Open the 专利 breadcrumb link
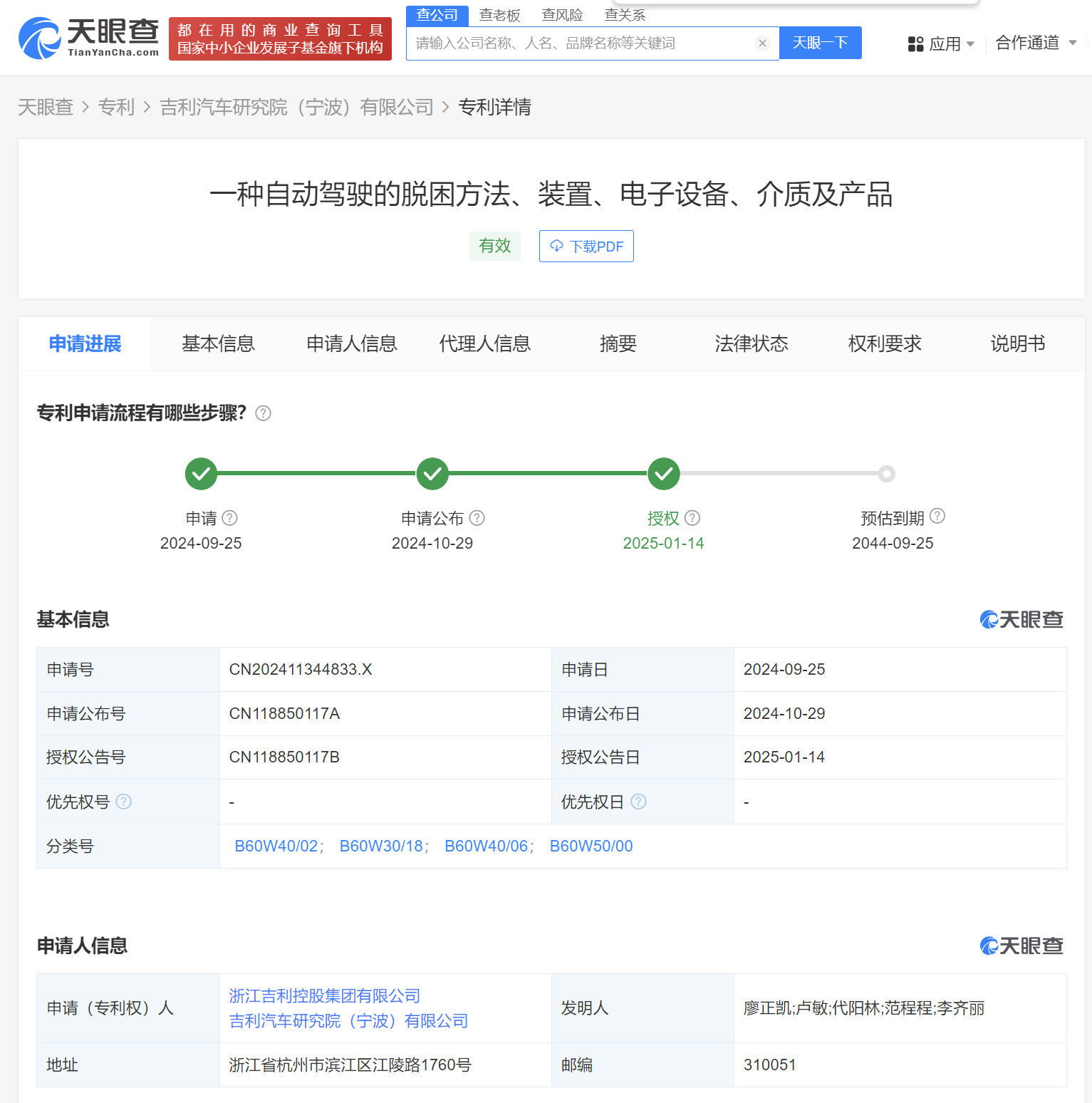 116,107
